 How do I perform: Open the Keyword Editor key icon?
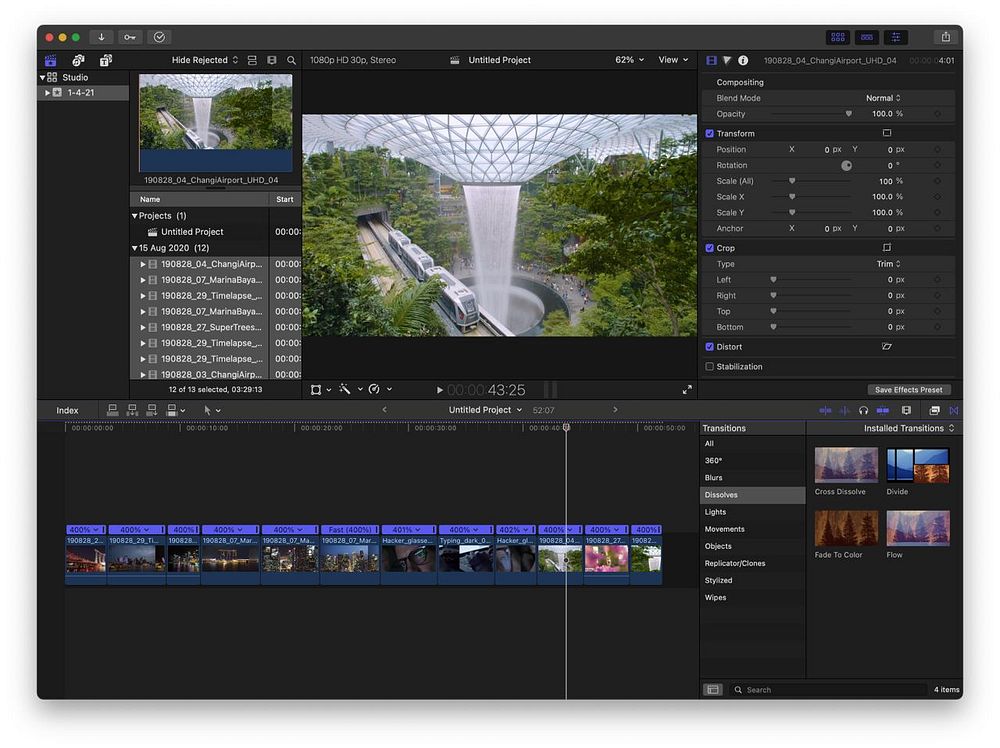click(x=130, y=37)
